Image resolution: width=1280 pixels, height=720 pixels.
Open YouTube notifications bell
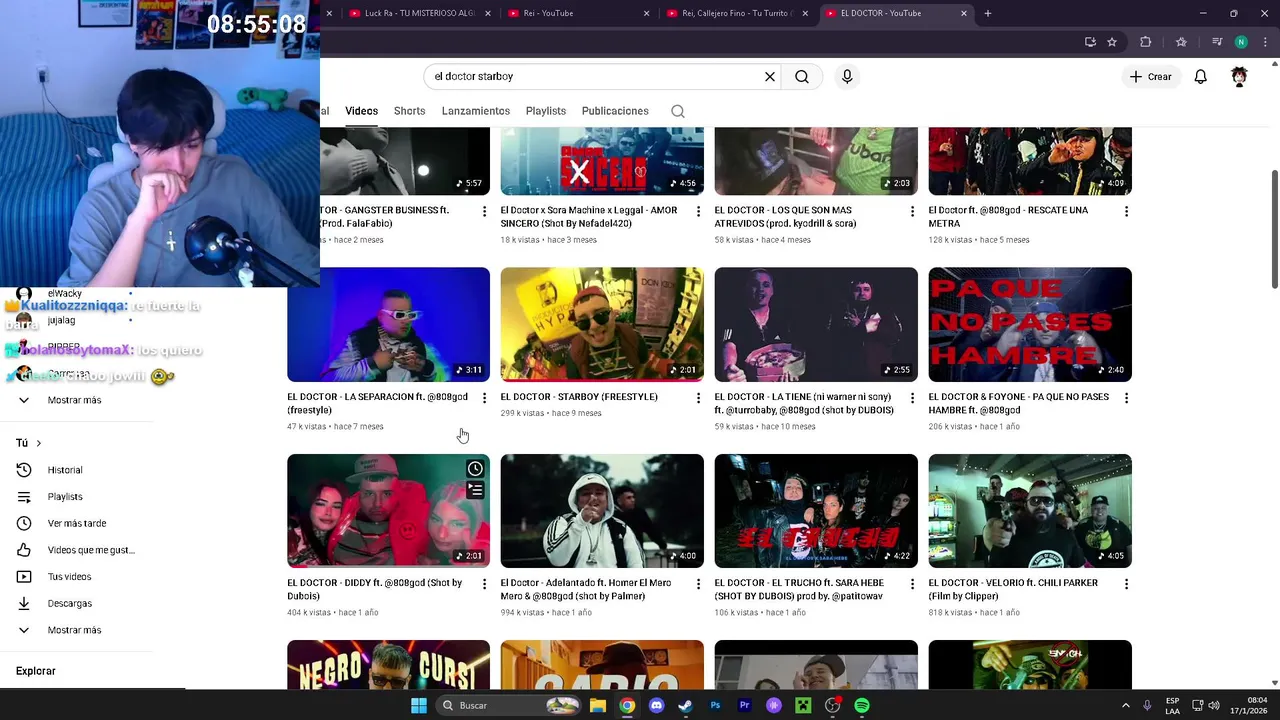coord(1200,76)
